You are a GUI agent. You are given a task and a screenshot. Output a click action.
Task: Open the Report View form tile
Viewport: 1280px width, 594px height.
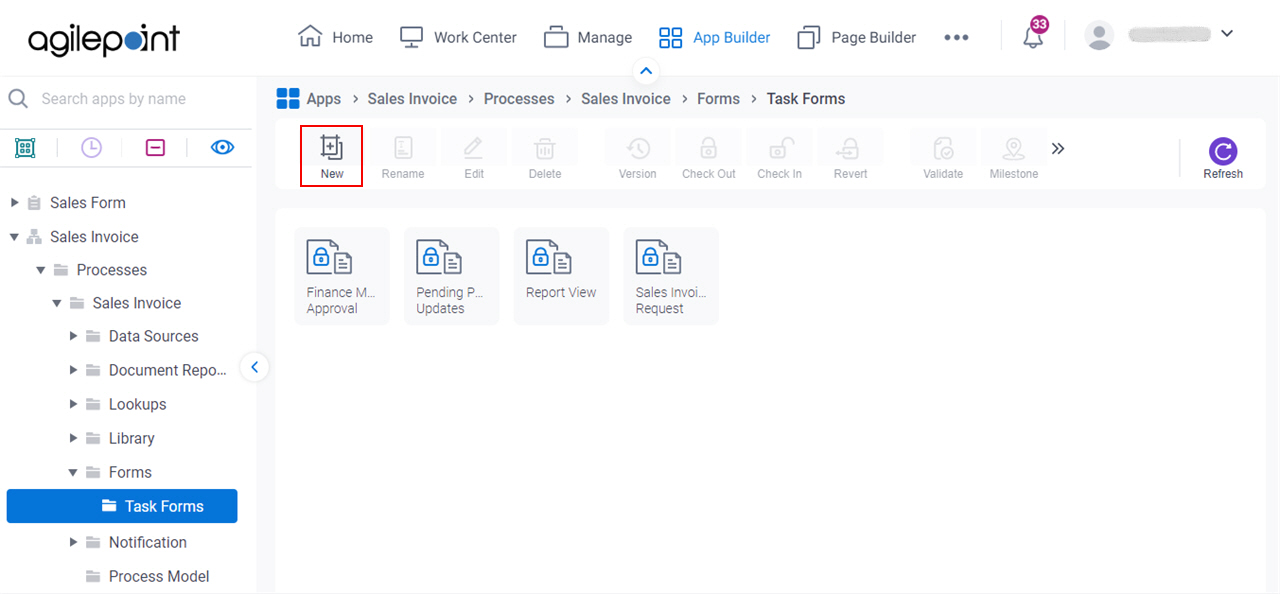click(561, 276)
